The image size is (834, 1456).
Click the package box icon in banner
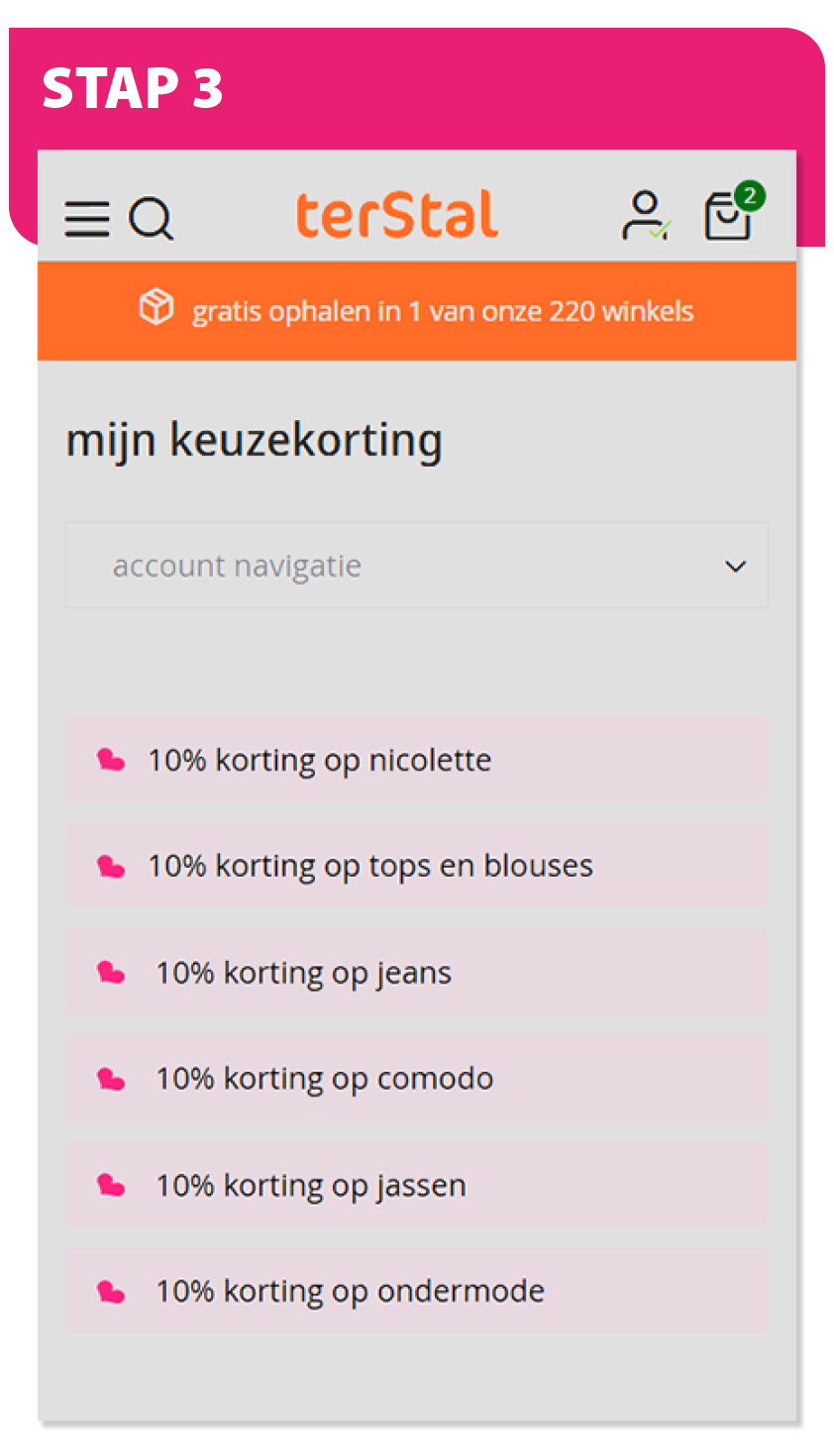(x=156, y=308)
